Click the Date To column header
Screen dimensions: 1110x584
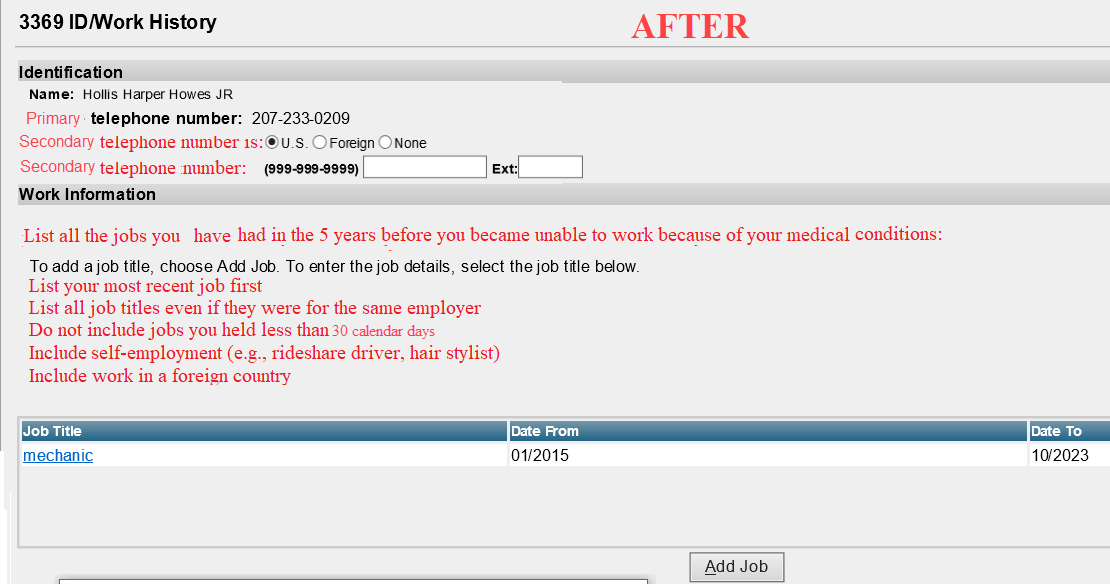pyautogui.click(x=1069, y=431)
